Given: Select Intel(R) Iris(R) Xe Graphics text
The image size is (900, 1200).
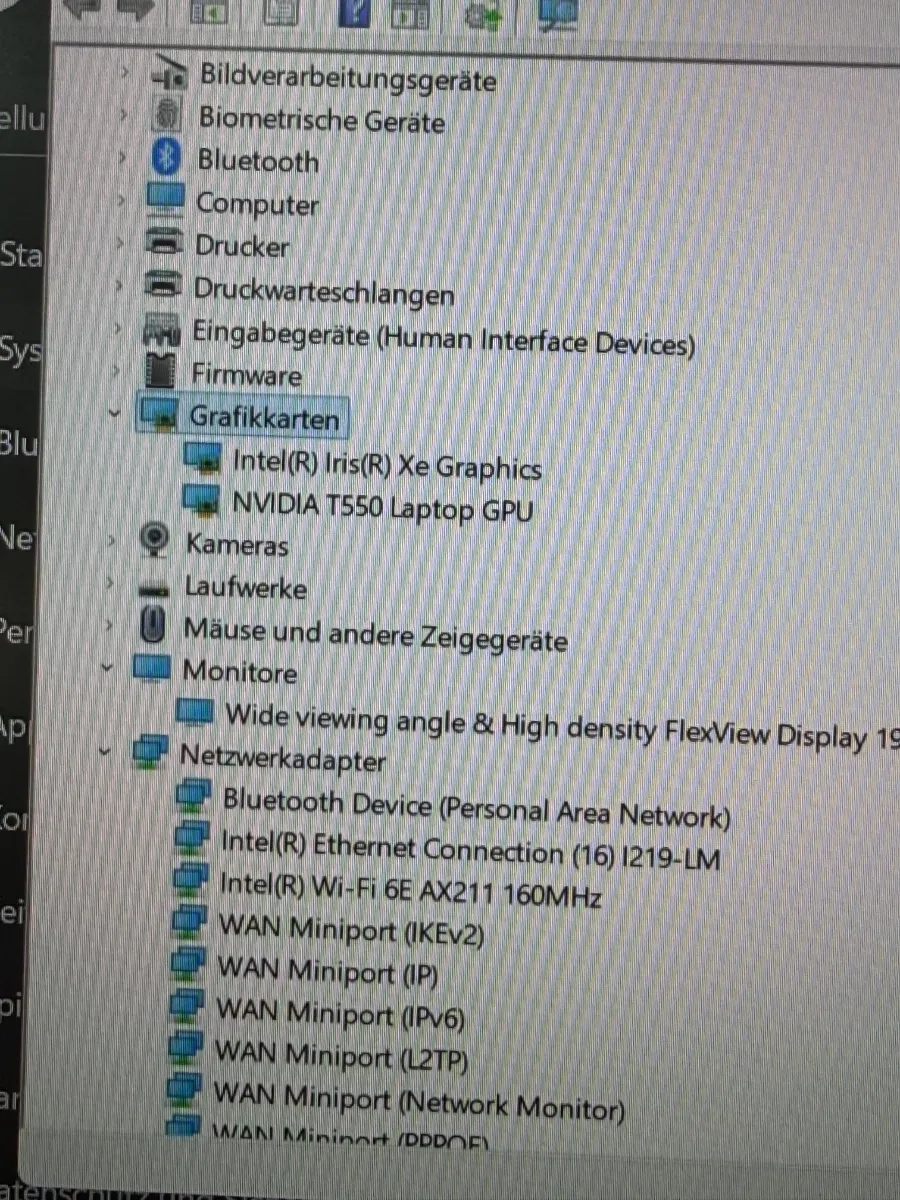Looking at the screenshot, I should point(387,466).
